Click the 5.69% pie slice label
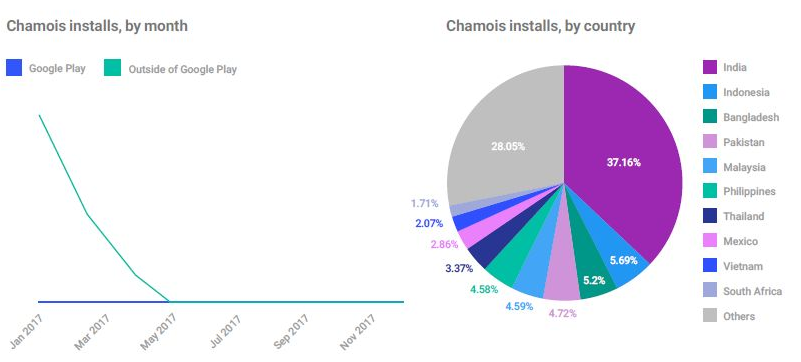Viewport: 801px width, 362px height. [x=623, y=260]
